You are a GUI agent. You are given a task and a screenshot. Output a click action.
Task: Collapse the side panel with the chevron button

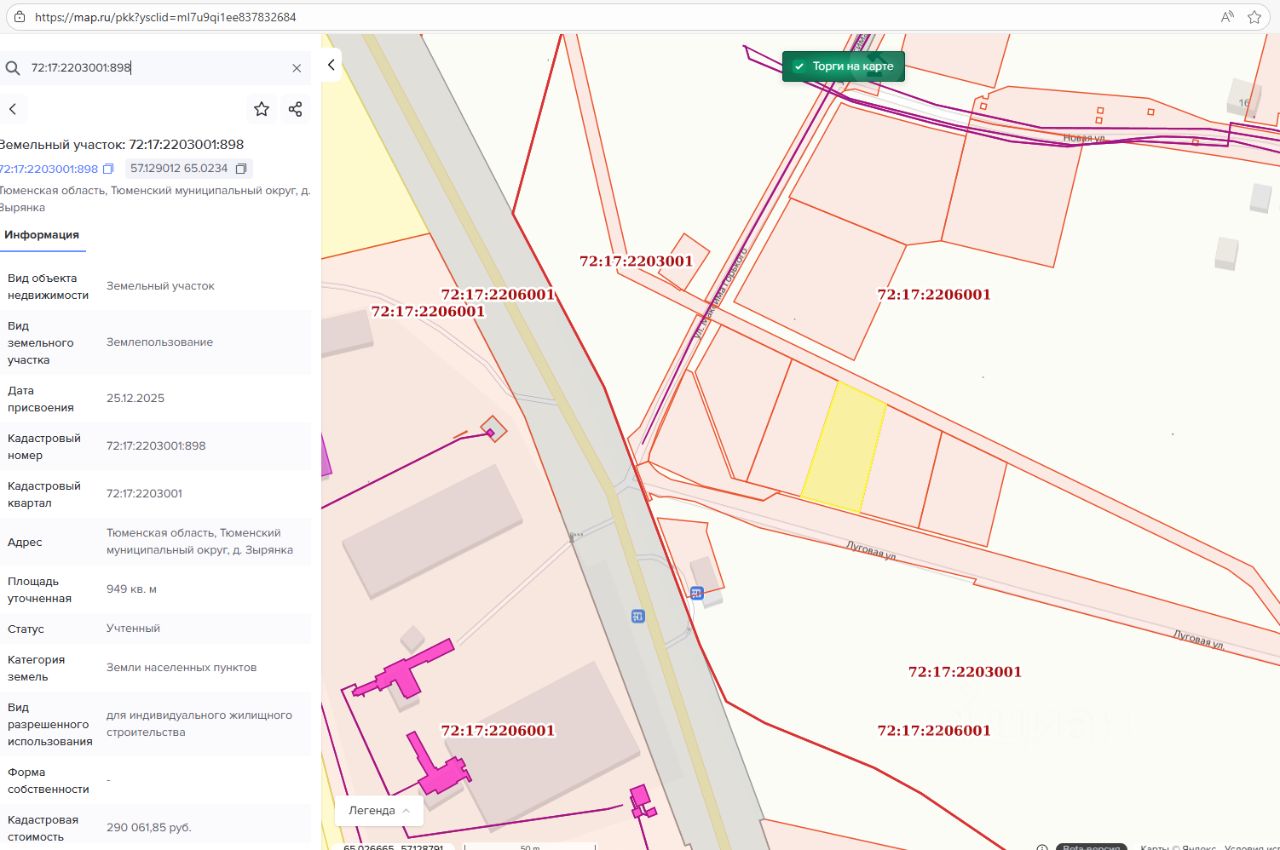click(x=331, y=65)
